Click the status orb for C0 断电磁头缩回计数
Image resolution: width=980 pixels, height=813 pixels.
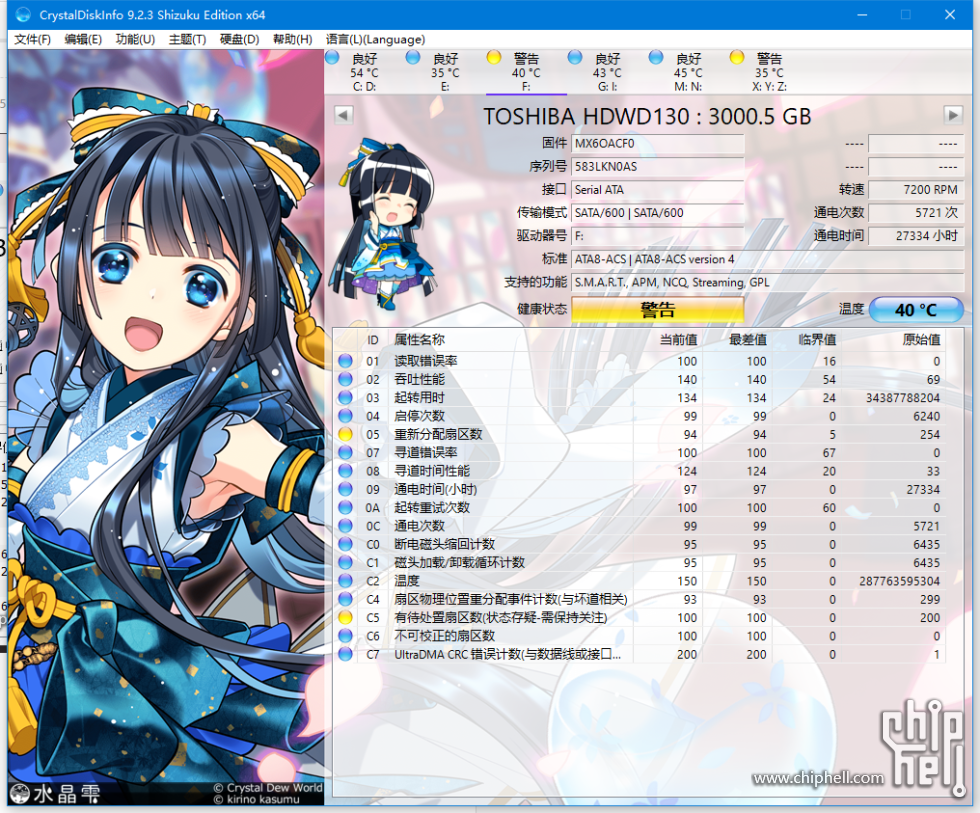tap(345, 544)
